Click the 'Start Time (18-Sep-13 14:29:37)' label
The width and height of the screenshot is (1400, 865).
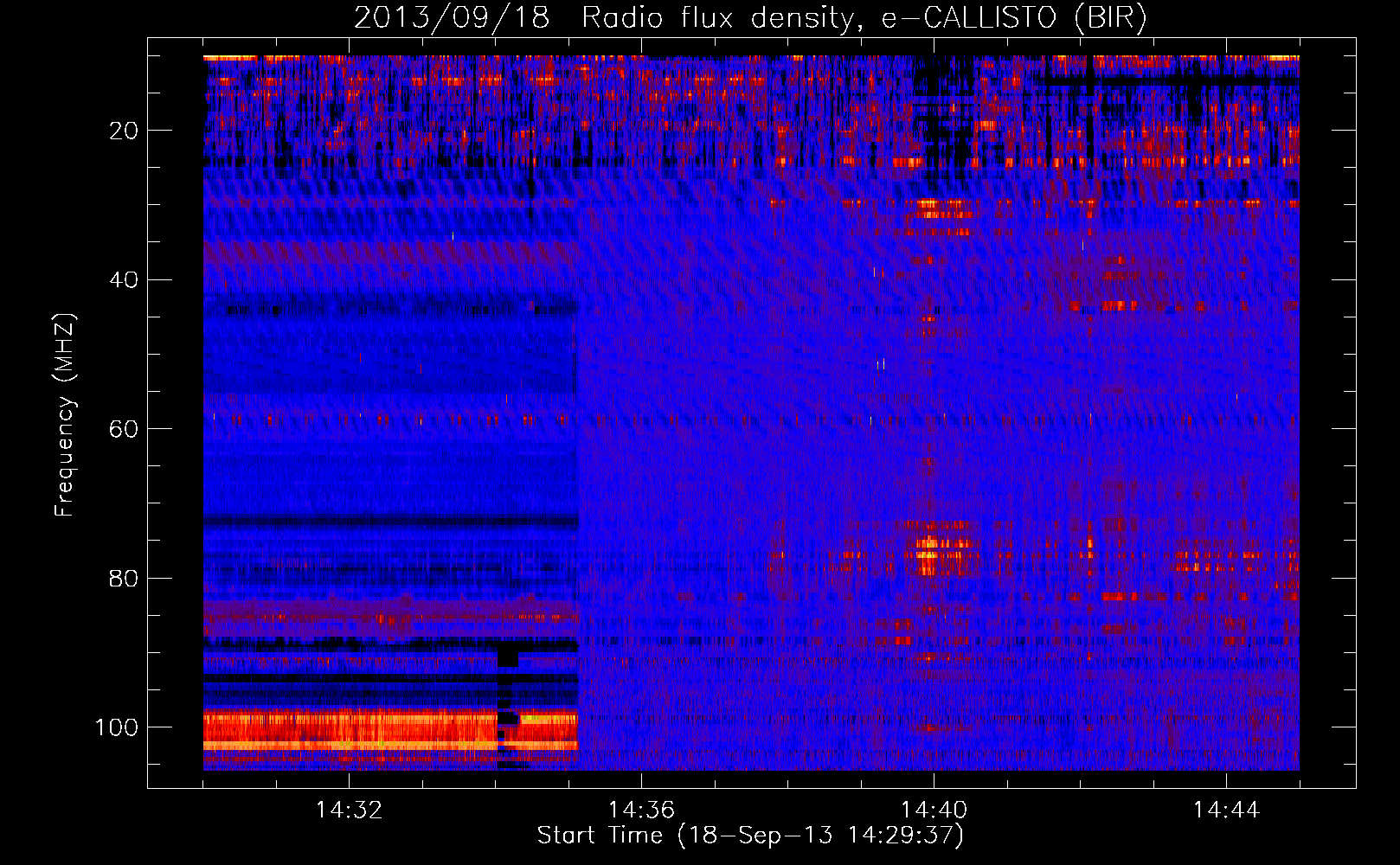(750, 836)
